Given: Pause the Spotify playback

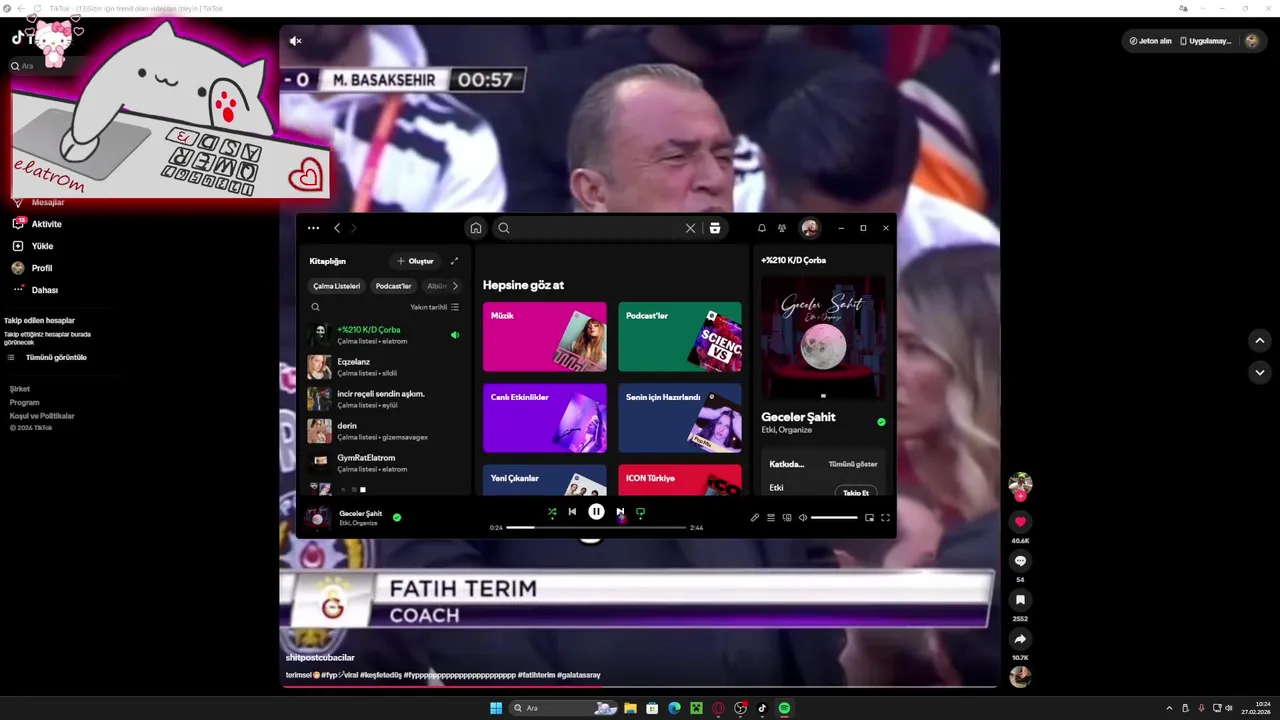Looking at the screenshot, I should click(596, 512).
